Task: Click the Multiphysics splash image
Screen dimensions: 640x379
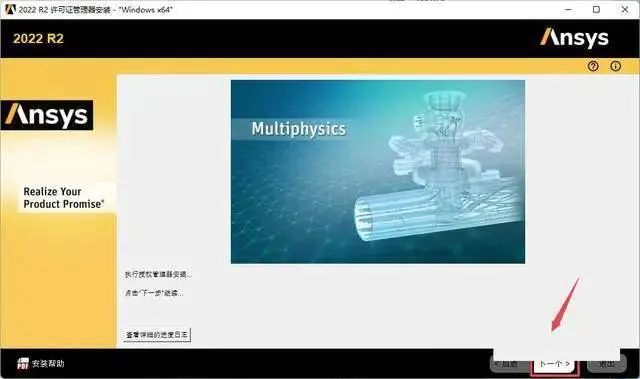Action: tap(378, 172)
